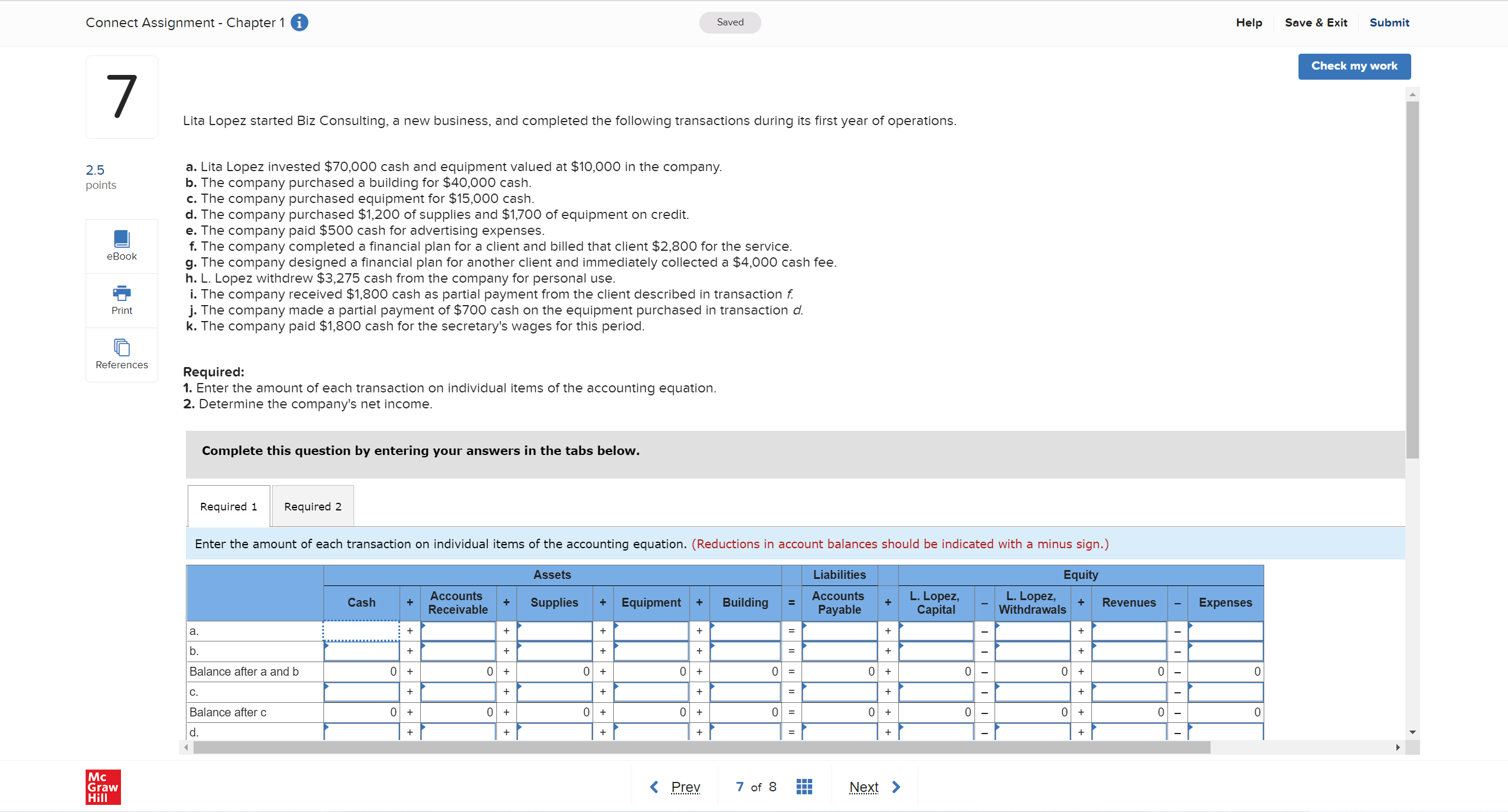Click the Prev navigation link

point(685,787)
